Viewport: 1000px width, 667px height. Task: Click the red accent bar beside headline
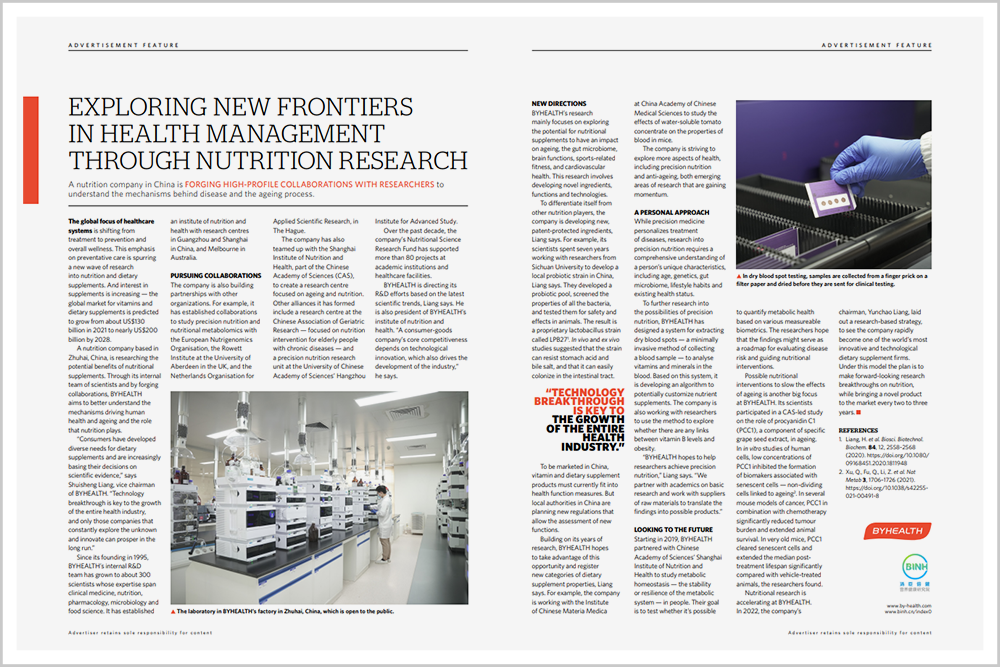[x=31, y=150]
